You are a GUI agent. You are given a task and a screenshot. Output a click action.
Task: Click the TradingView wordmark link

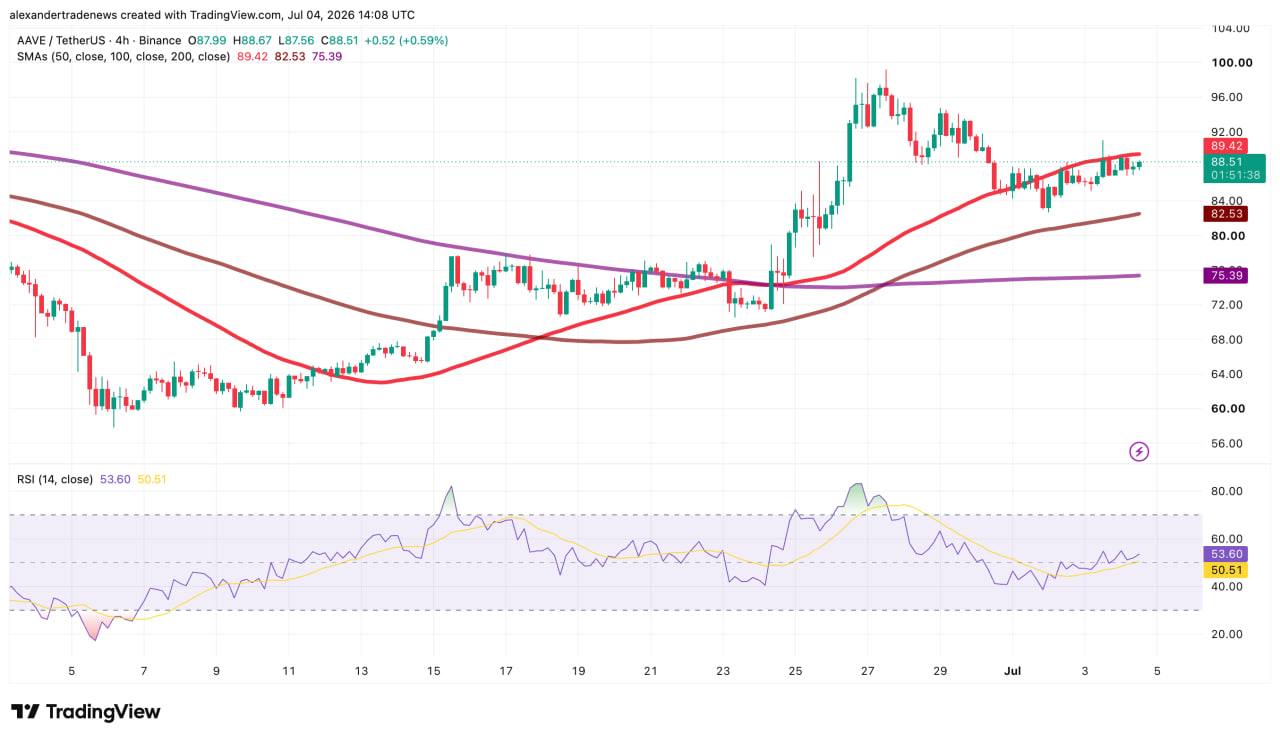pyautogui.click(x=103, y=712)
